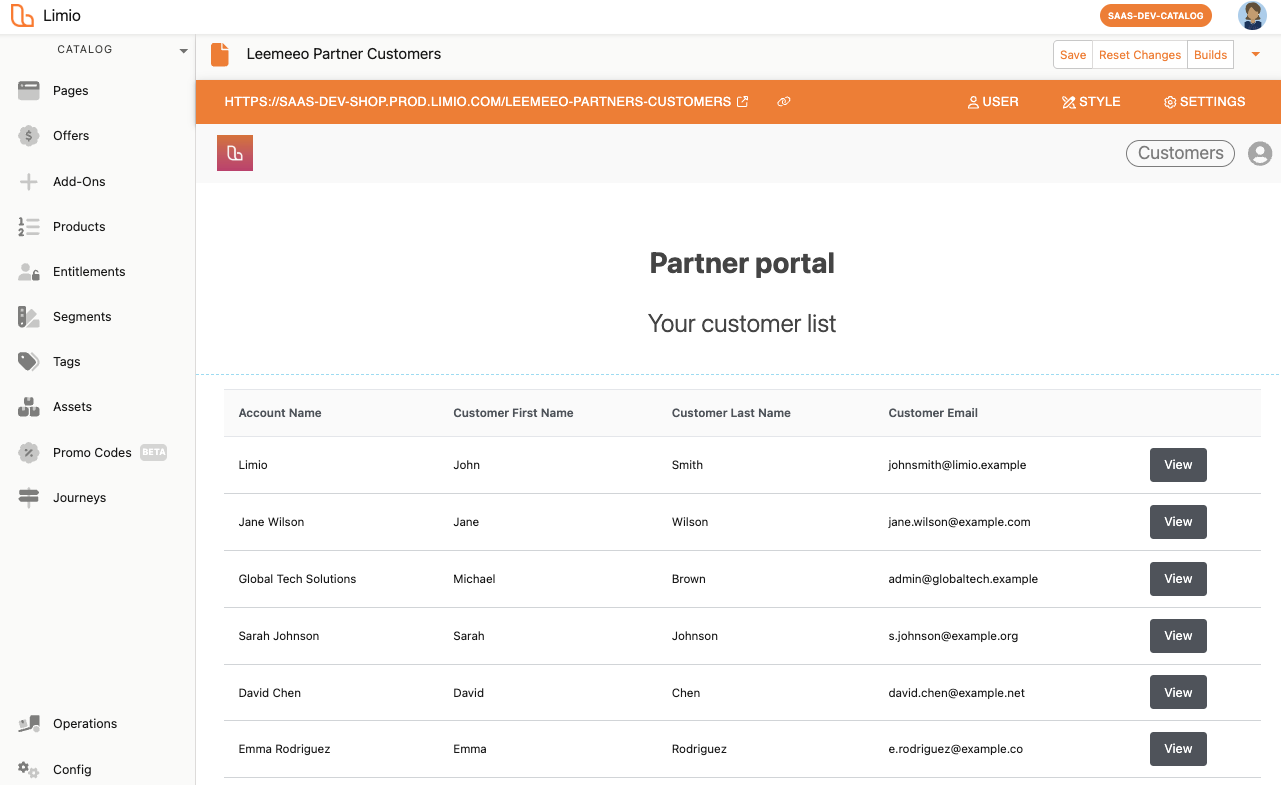The height and width of the screenshot is (785, 1281).
Task: Click the copy link chain icon
Action: click(784, 102)
